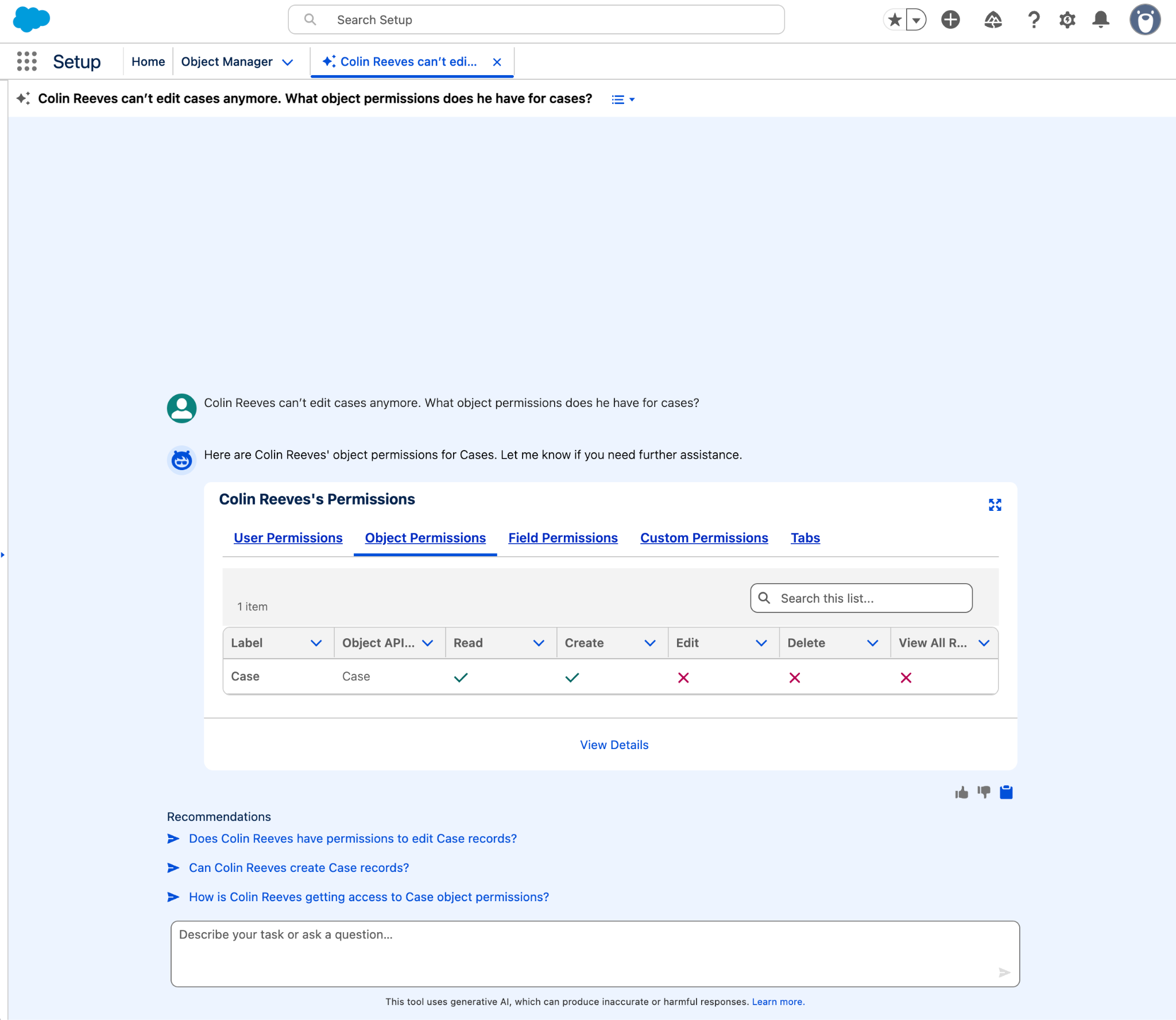1176x1020 pixels.
Task: Sort by the Read column header
Action: pos(468,643)
